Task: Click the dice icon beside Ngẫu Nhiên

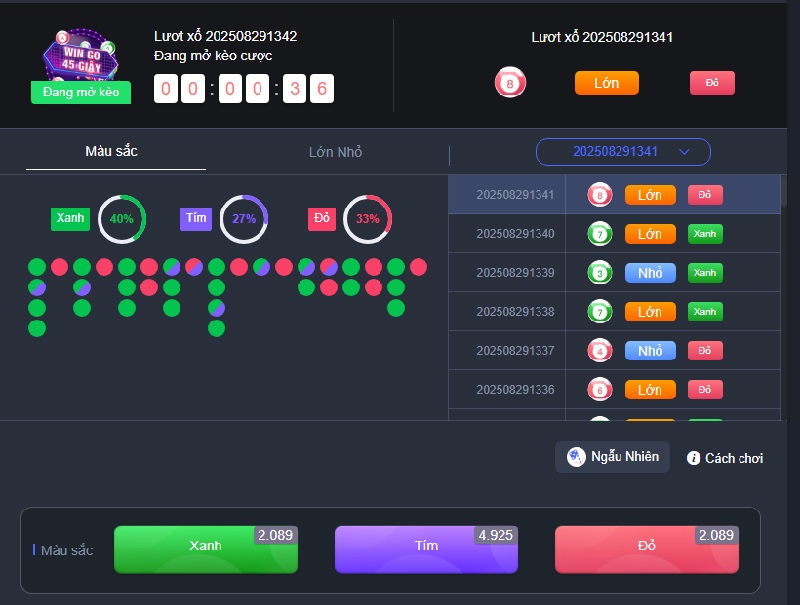Action: (576, 457)
